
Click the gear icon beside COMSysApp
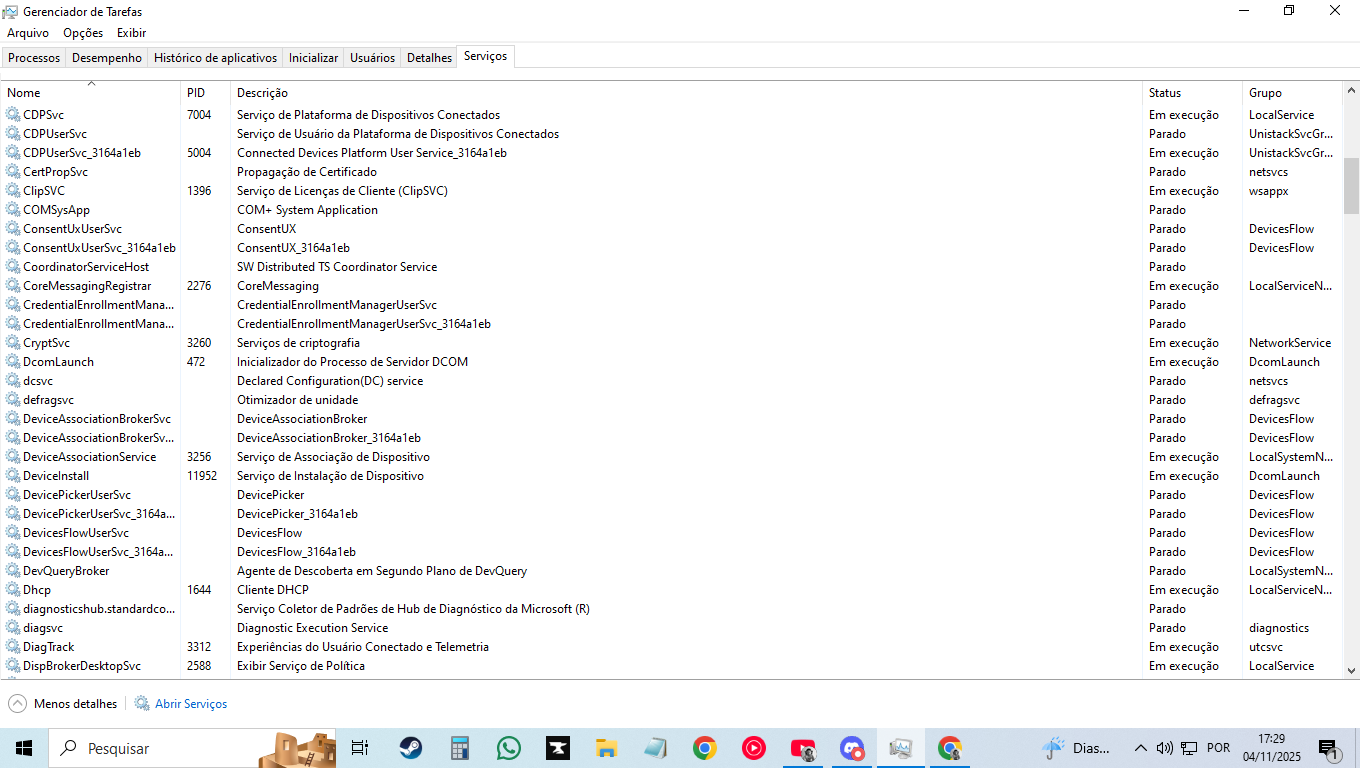(13, 210)
